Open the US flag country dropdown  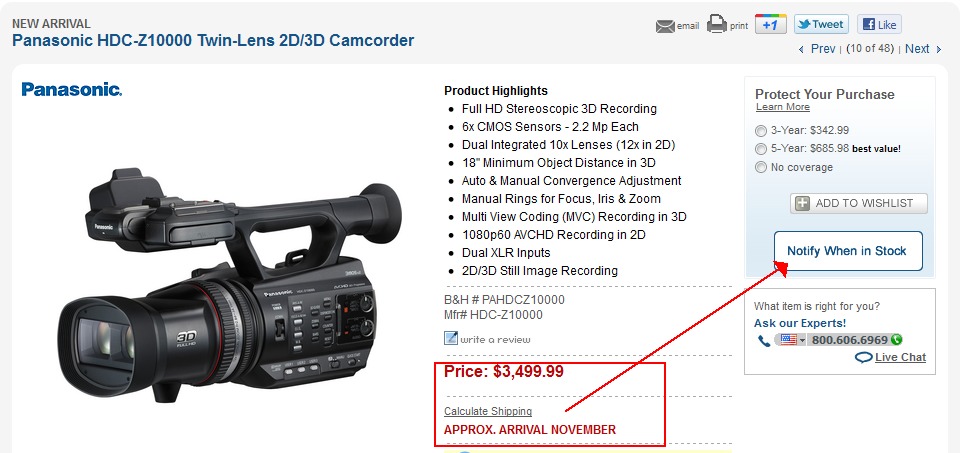[x=791, y=339]
